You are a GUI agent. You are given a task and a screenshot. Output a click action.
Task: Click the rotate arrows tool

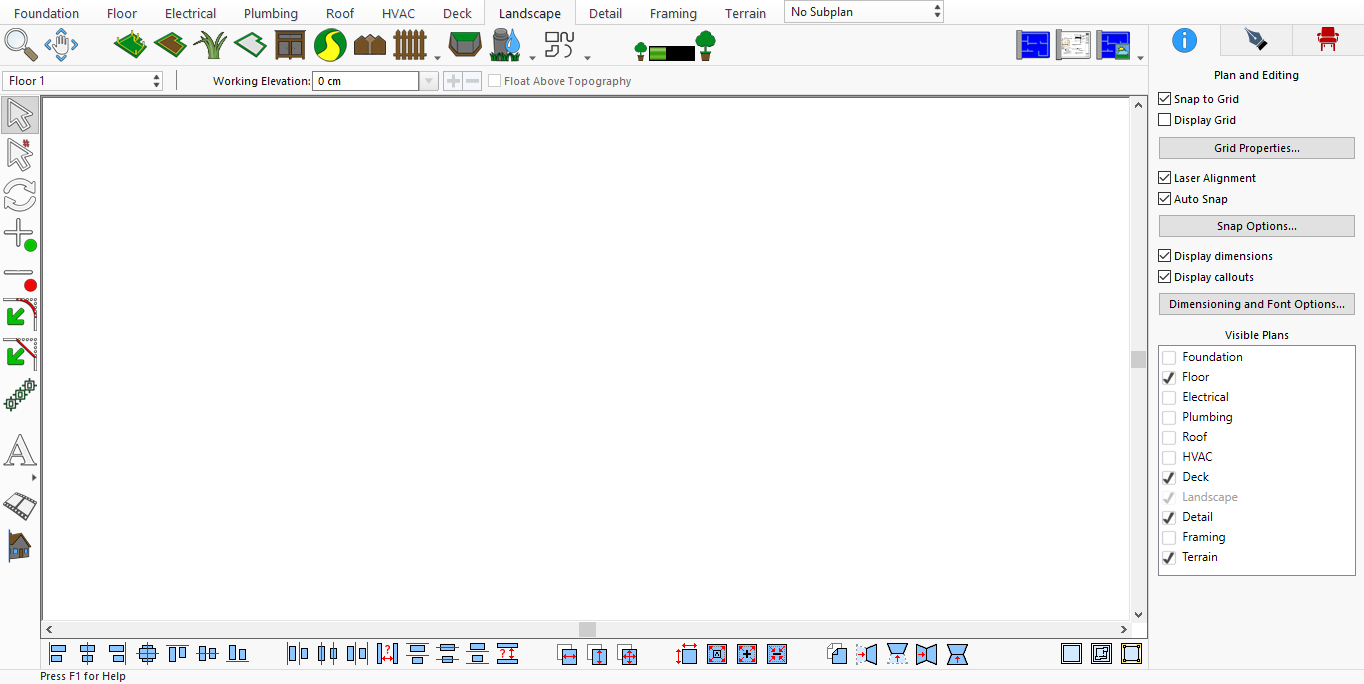click(x=20, y=194)
